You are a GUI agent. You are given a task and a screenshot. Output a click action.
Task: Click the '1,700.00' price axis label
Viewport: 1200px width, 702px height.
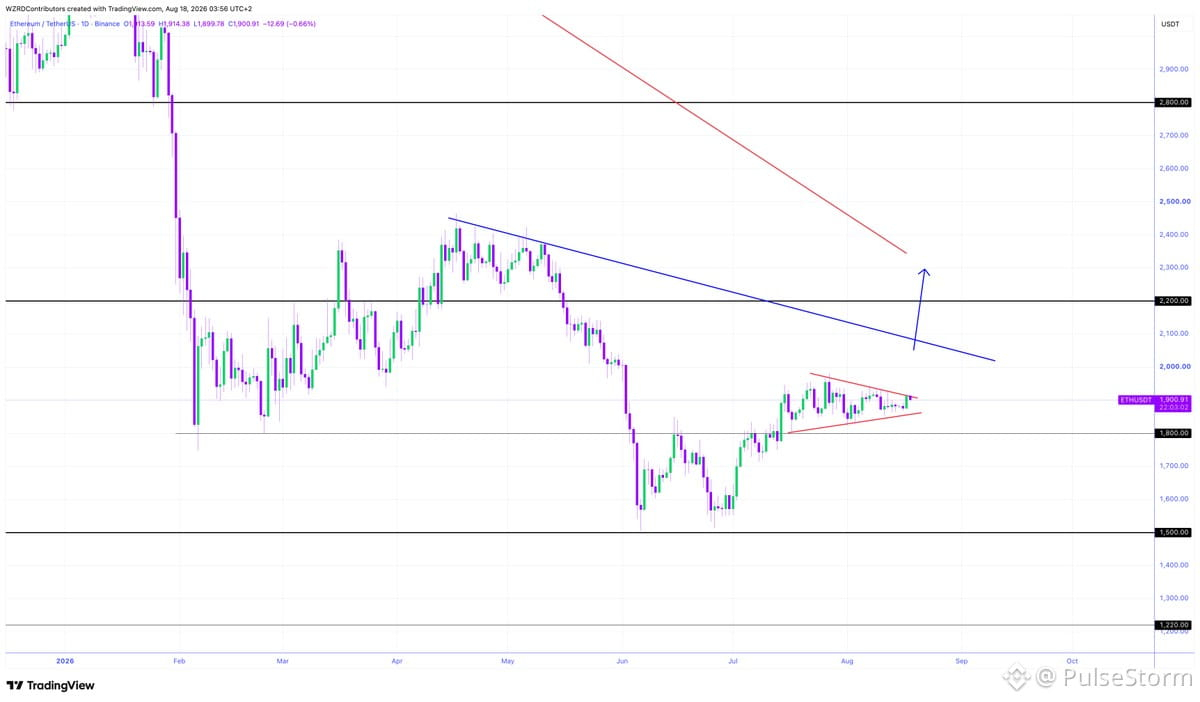pos(1173,466)
